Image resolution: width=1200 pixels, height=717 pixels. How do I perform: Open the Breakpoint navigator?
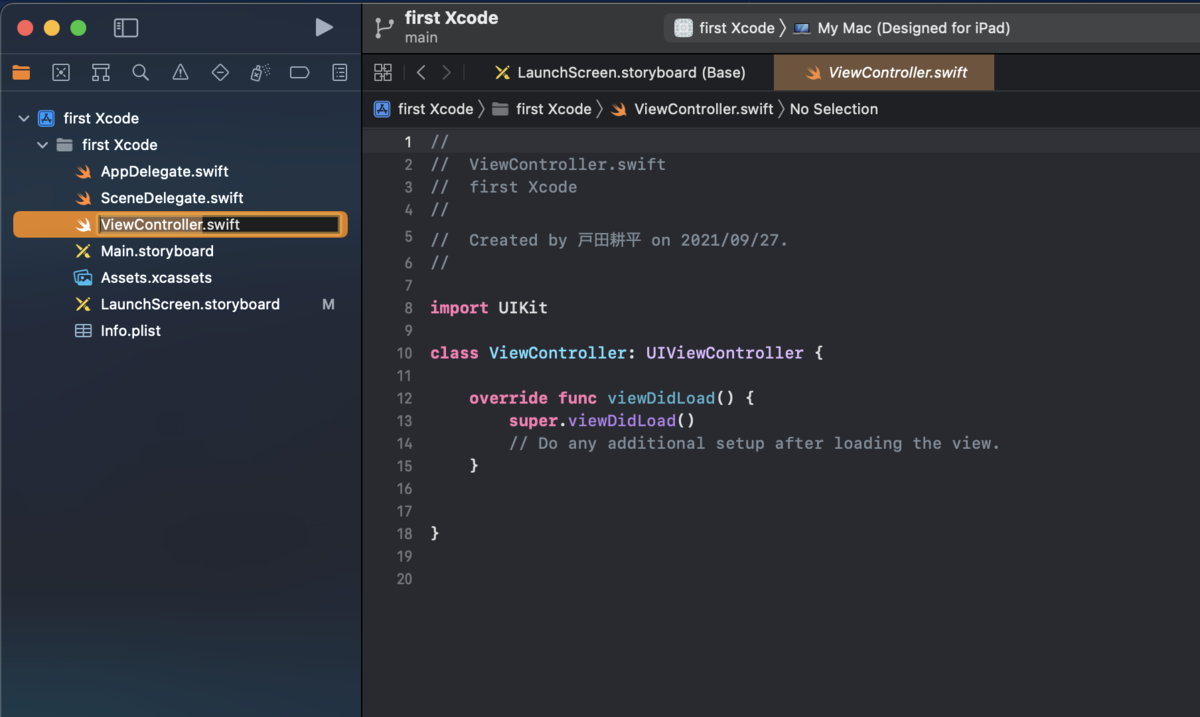click(x=299, y=72)
